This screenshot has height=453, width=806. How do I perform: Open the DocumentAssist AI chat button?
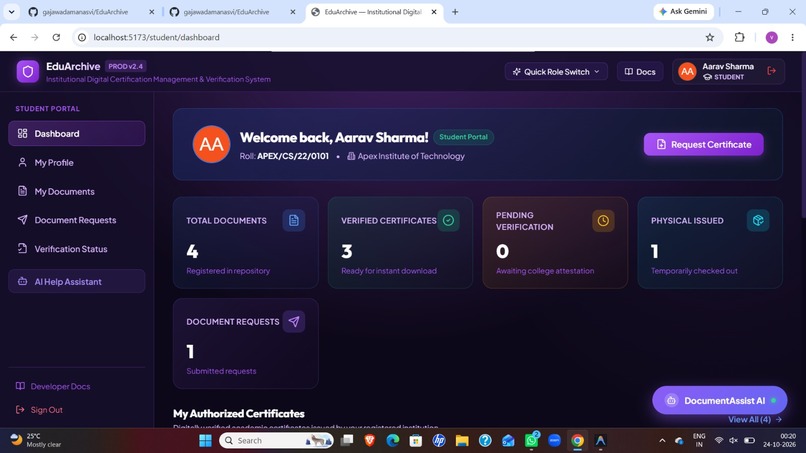point(720,400)
